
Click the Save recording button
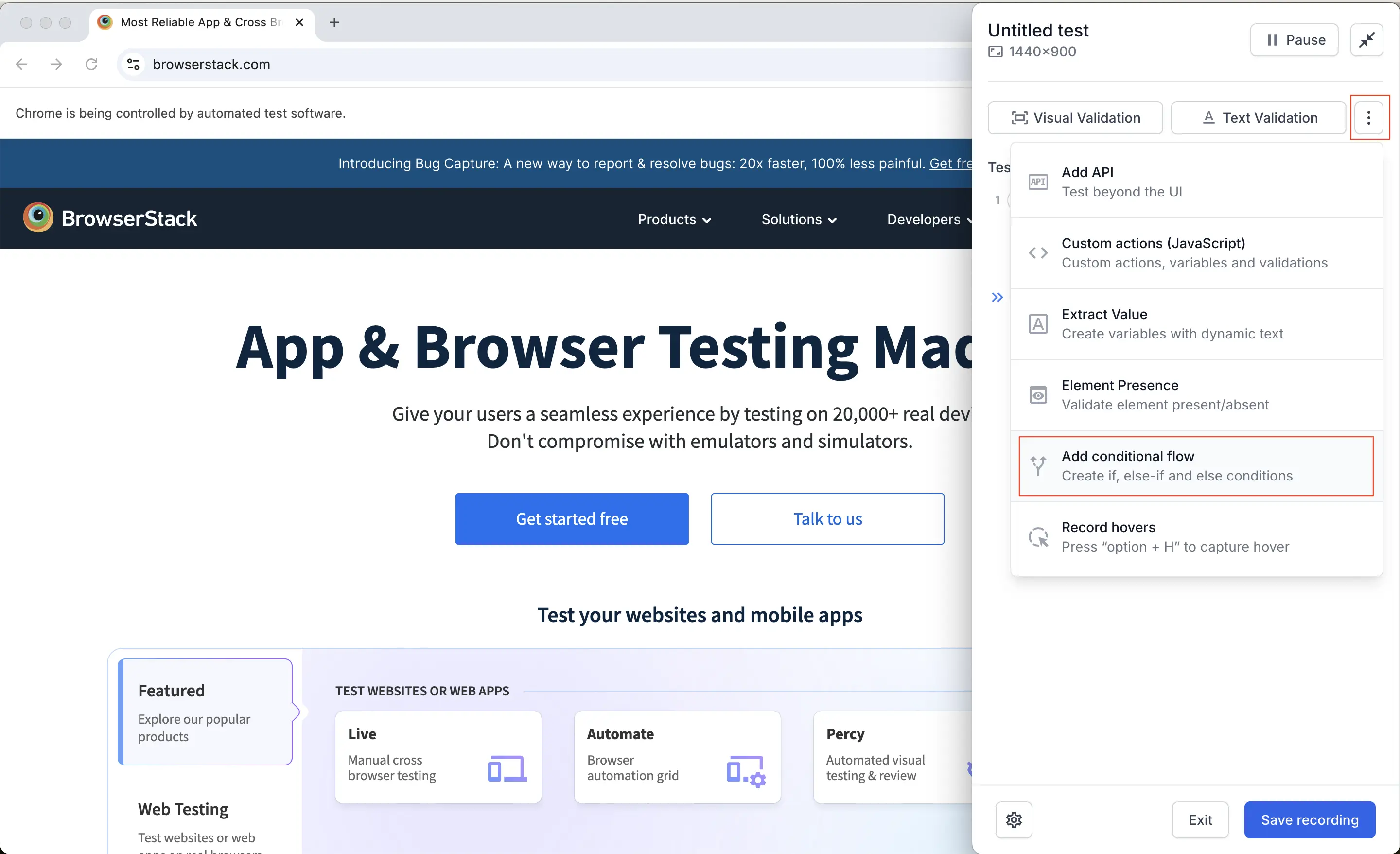point(1309,819)
